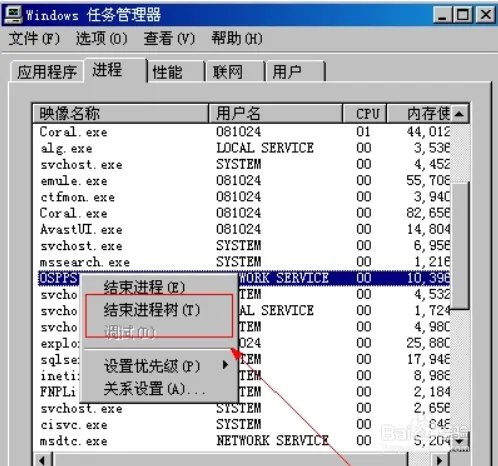The width and height of the screenshot is (498, 466).
Task: Select Coral.exe using 44,012 memory
Action: [242, 132]
